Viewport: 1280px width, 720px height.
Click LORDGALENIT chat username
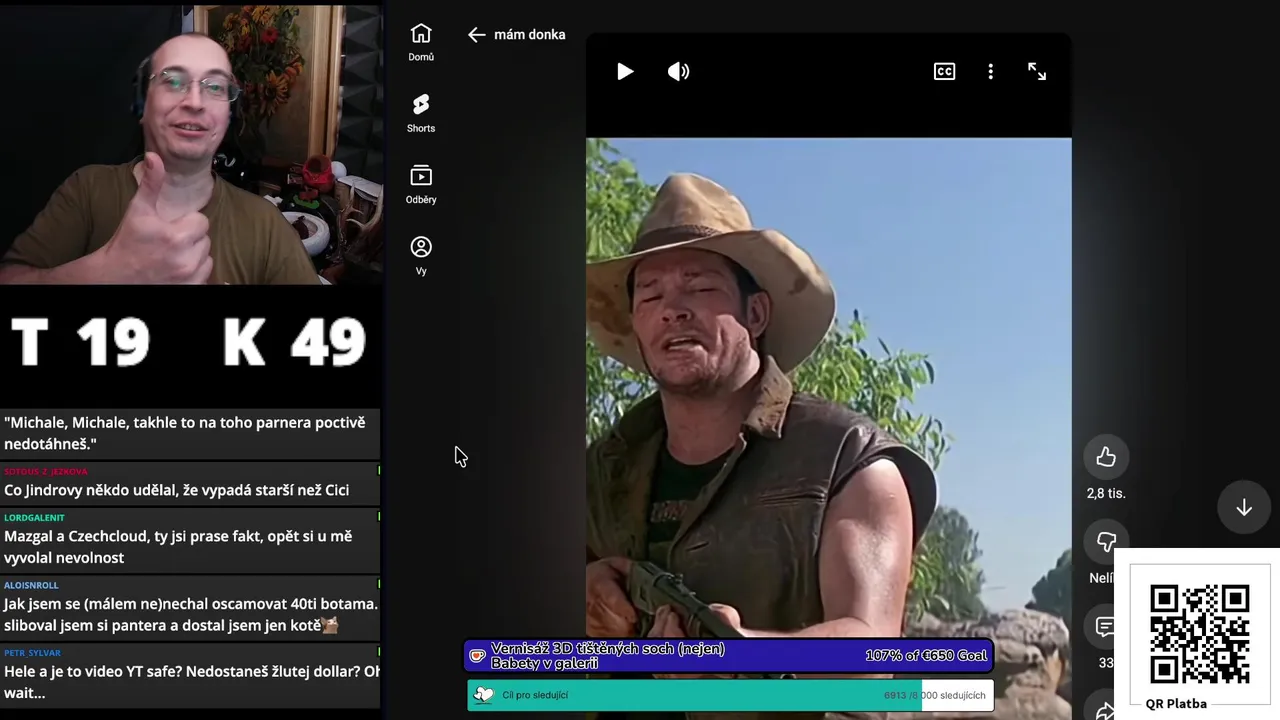coord(34,518)
